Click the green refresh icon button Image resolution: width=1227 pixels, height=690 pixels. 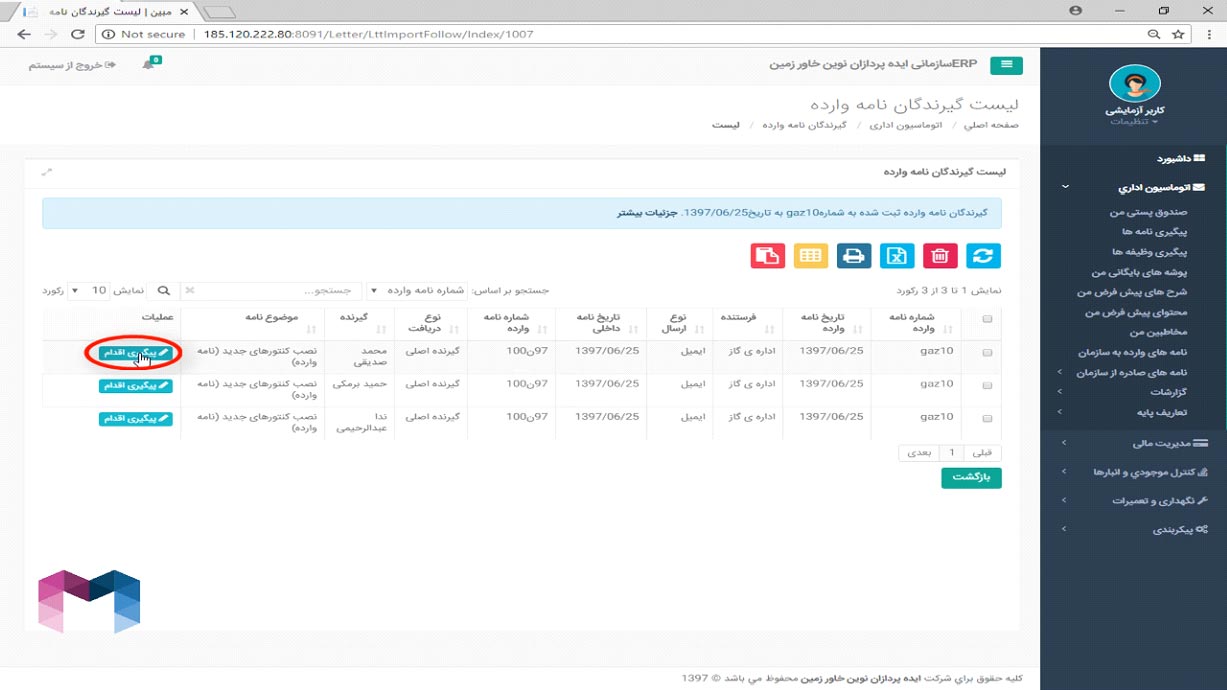[984, 256]
